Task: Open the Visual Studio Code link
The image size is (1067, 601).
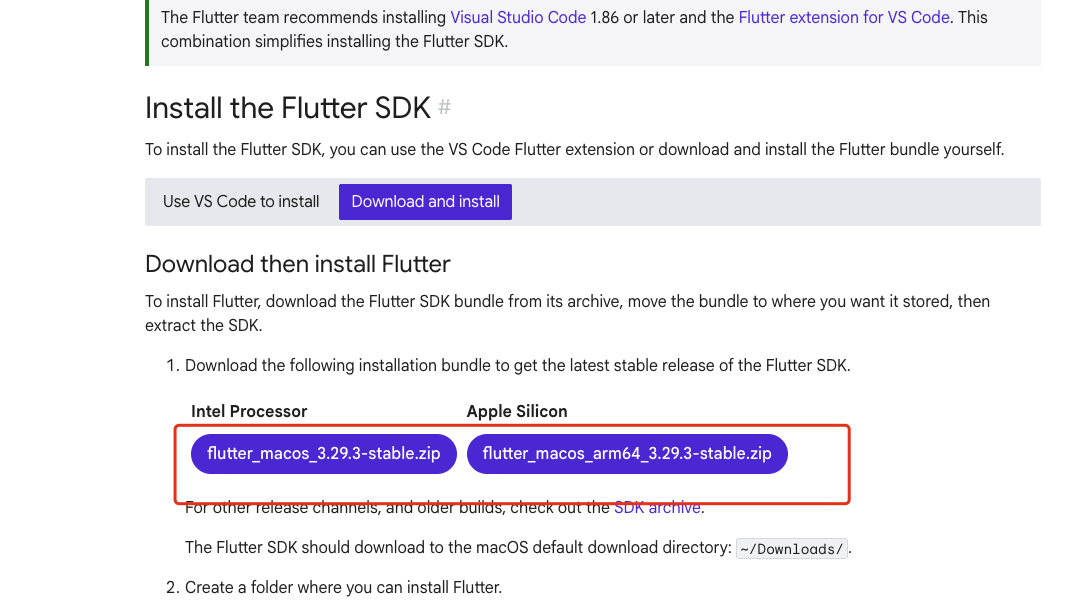Action: 518,17
